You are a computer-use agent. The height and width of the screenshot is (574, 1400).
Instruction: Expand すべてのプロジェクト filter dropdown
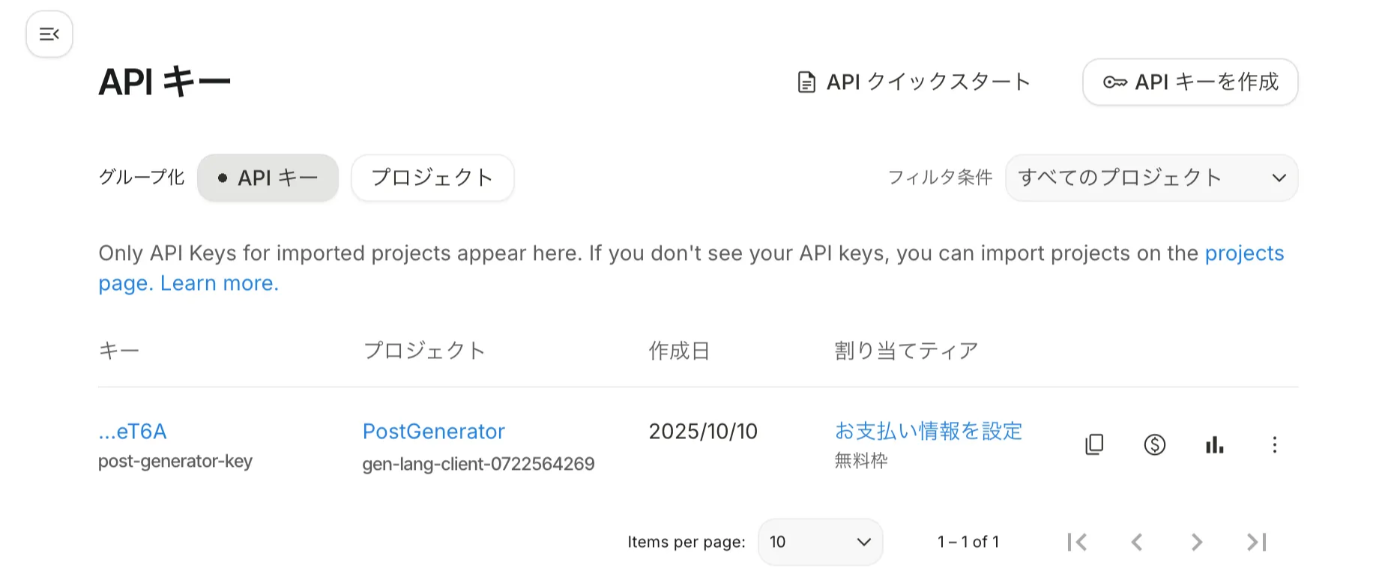pyautogui.click(x=1151, y=178)
